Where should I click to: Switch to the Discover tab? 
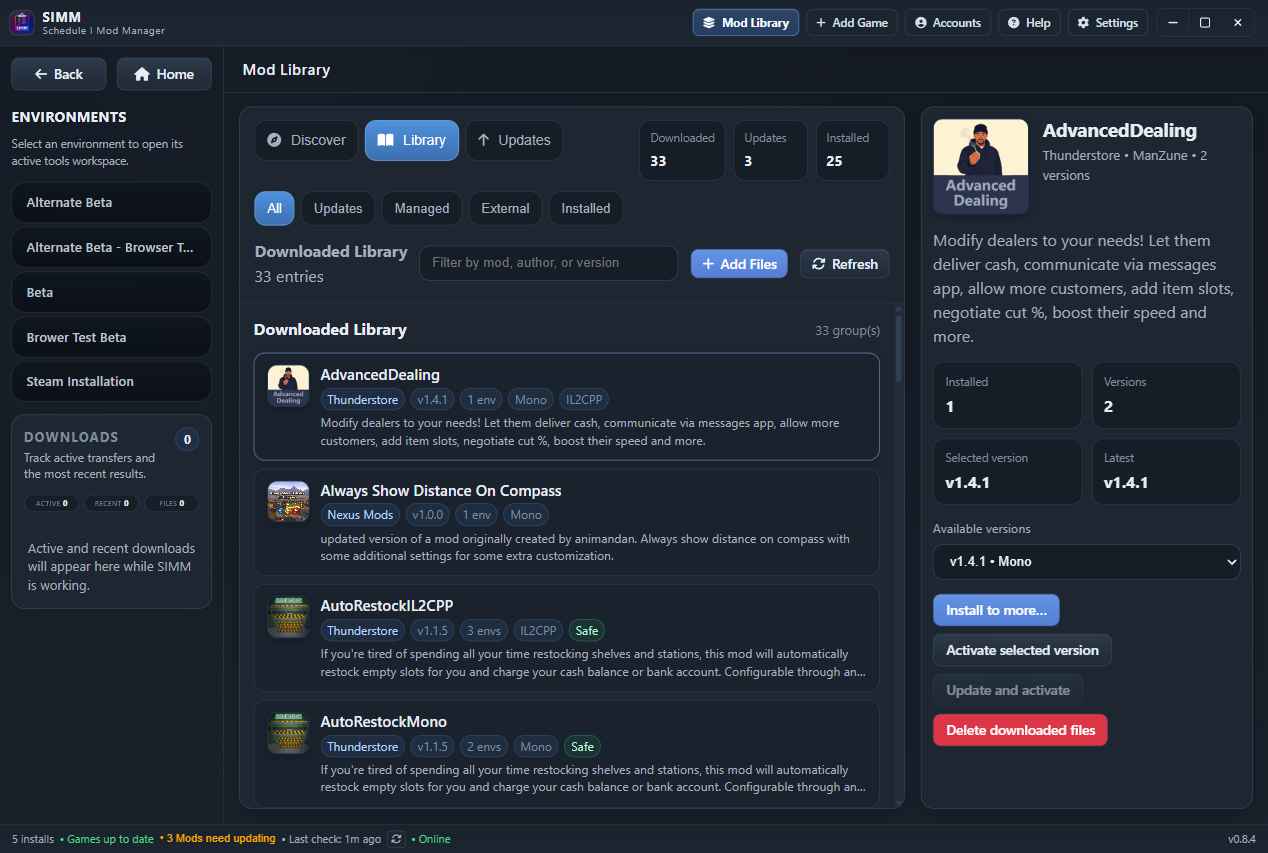(306, 140)
